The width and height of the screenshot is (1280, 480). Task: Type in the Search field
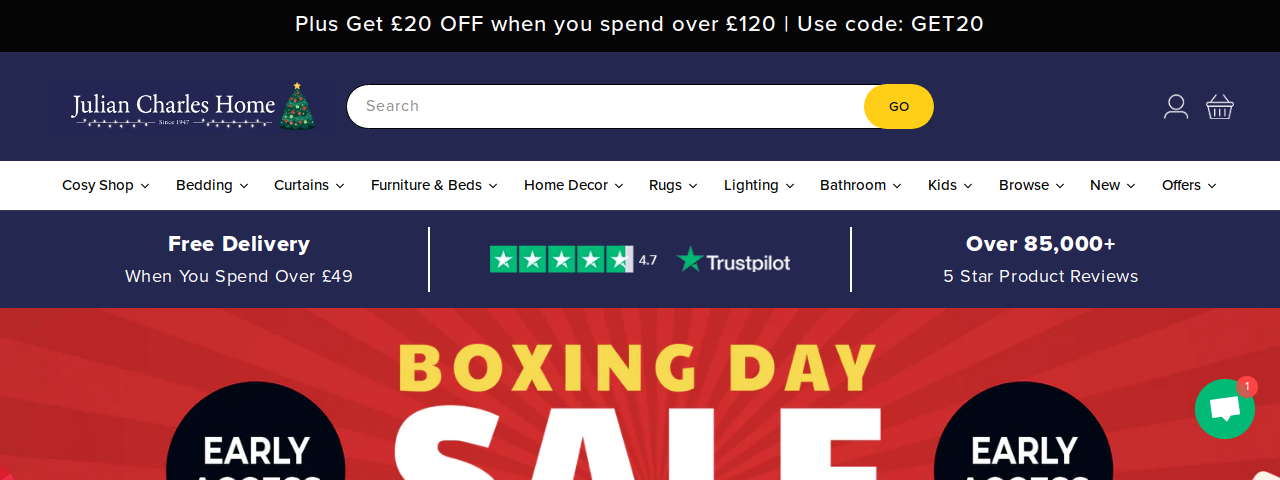point(605,106)
